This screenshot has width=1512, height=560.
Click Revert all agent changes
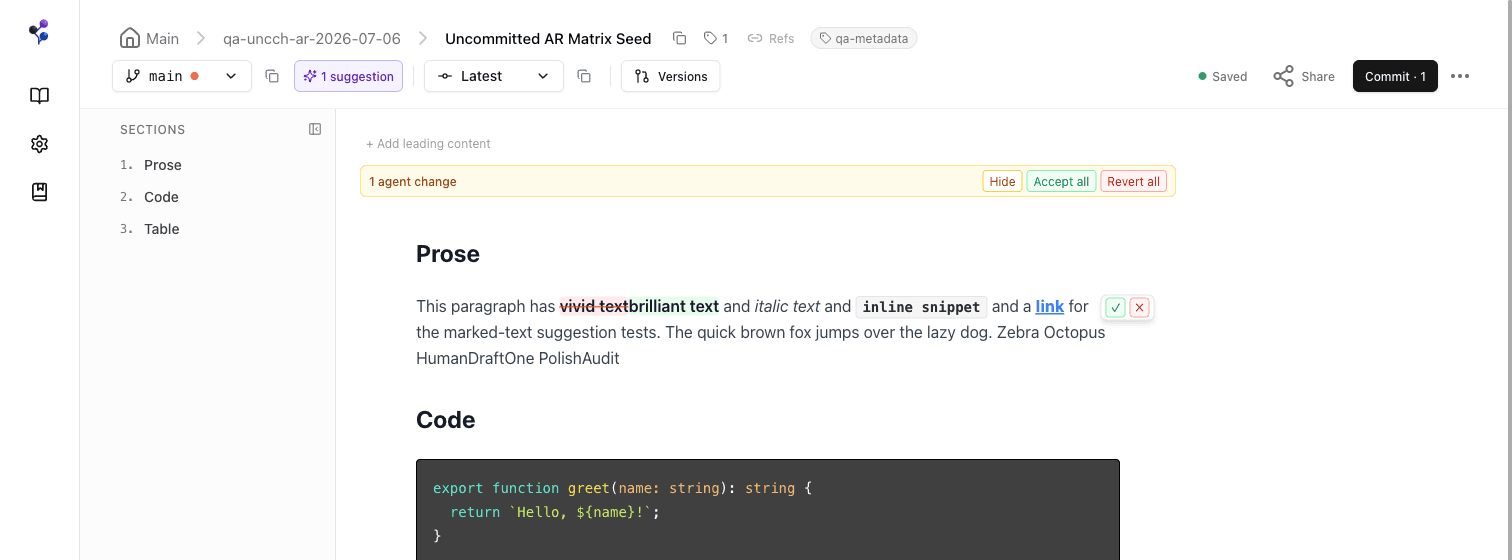coord(1133,181)
